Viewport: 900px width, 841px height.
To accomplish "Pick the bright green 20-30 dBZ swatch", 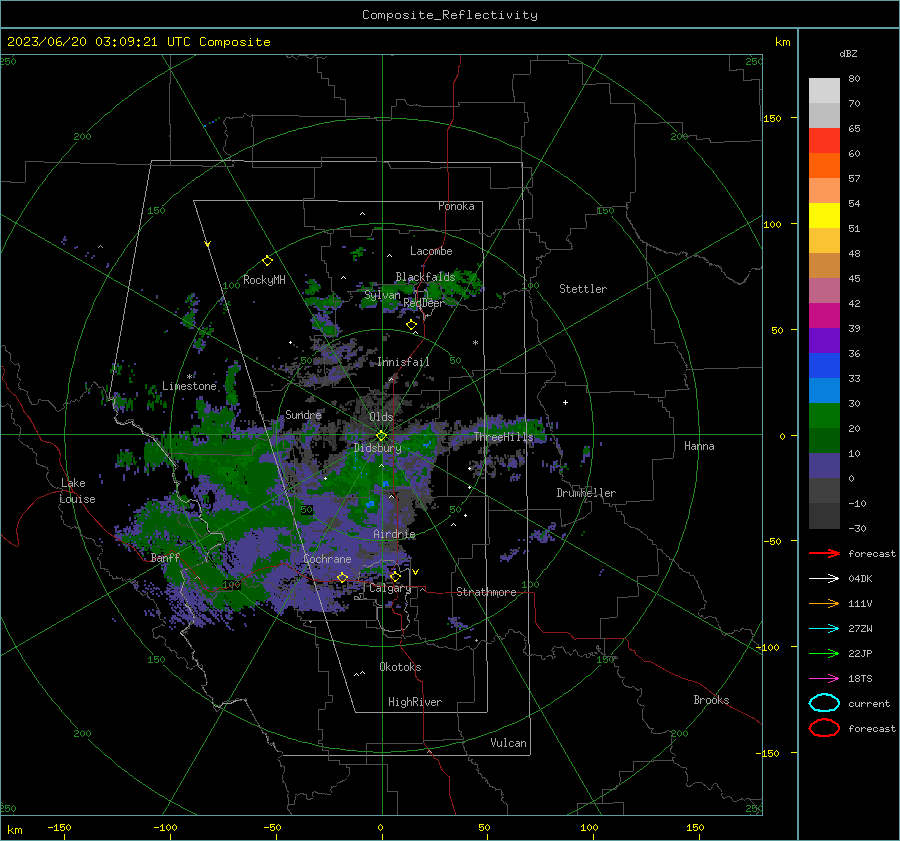I will click(824, 416).
